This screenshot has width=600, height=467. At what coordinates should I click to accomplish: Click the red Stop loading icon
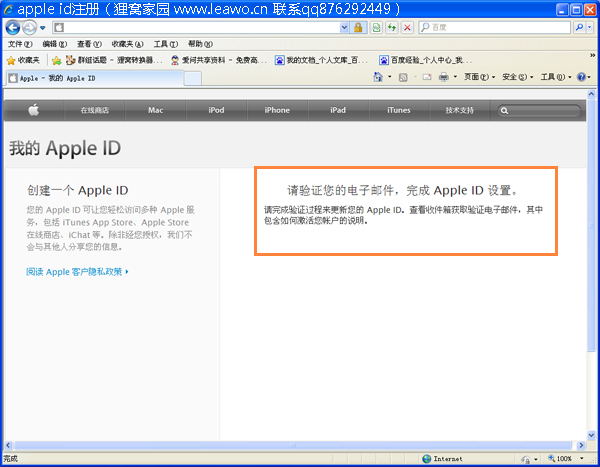(408, 28)
